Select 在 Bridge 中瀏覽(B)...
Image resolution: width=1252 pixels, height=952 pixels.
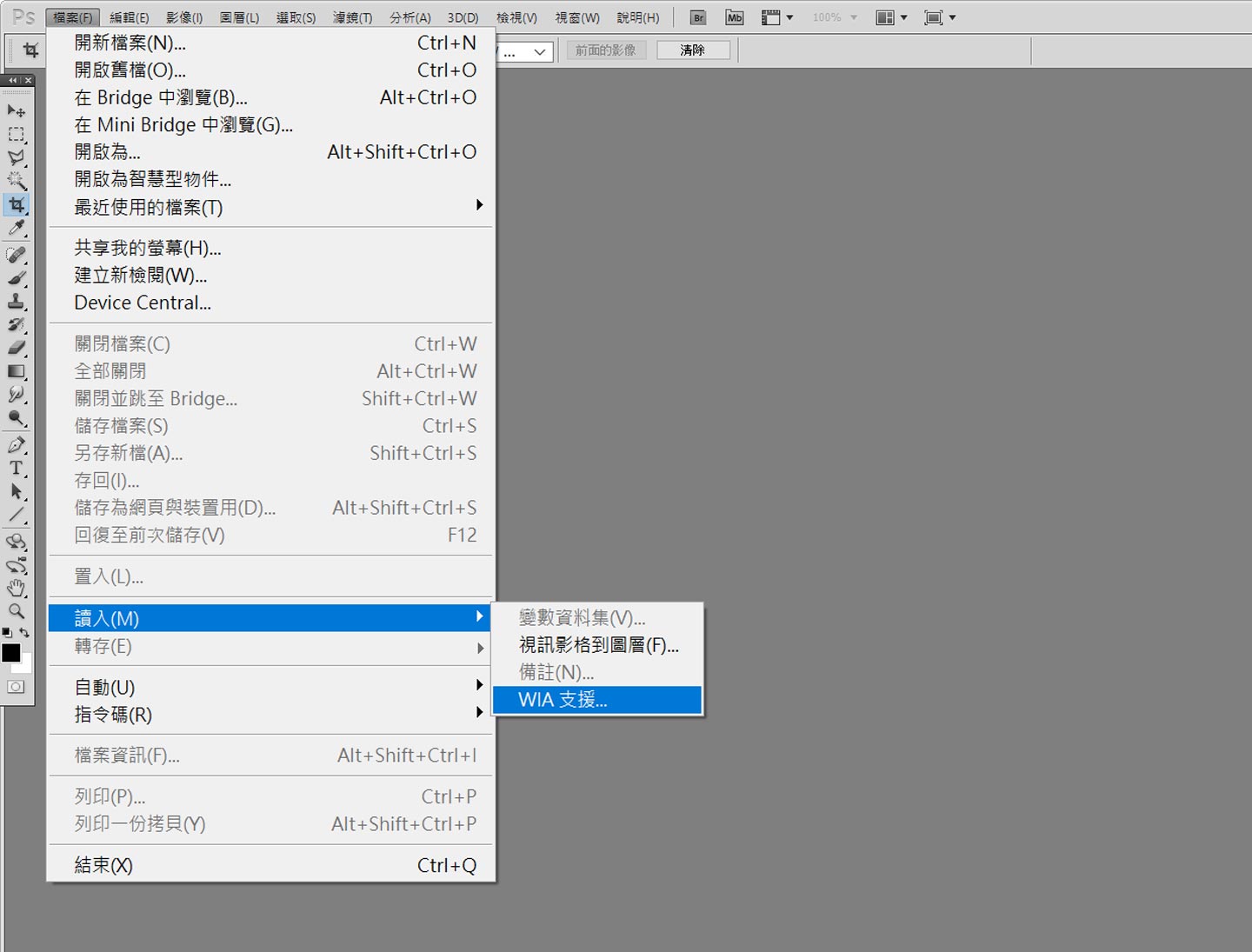point(271,97)
